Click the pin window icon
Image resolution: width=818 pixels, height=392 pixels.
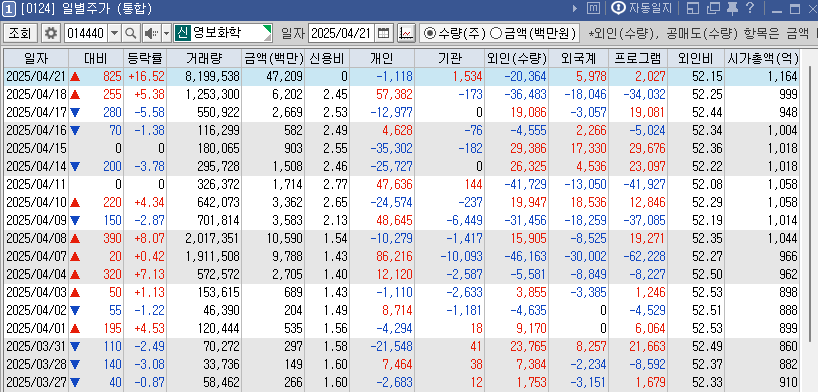(732, 8)
